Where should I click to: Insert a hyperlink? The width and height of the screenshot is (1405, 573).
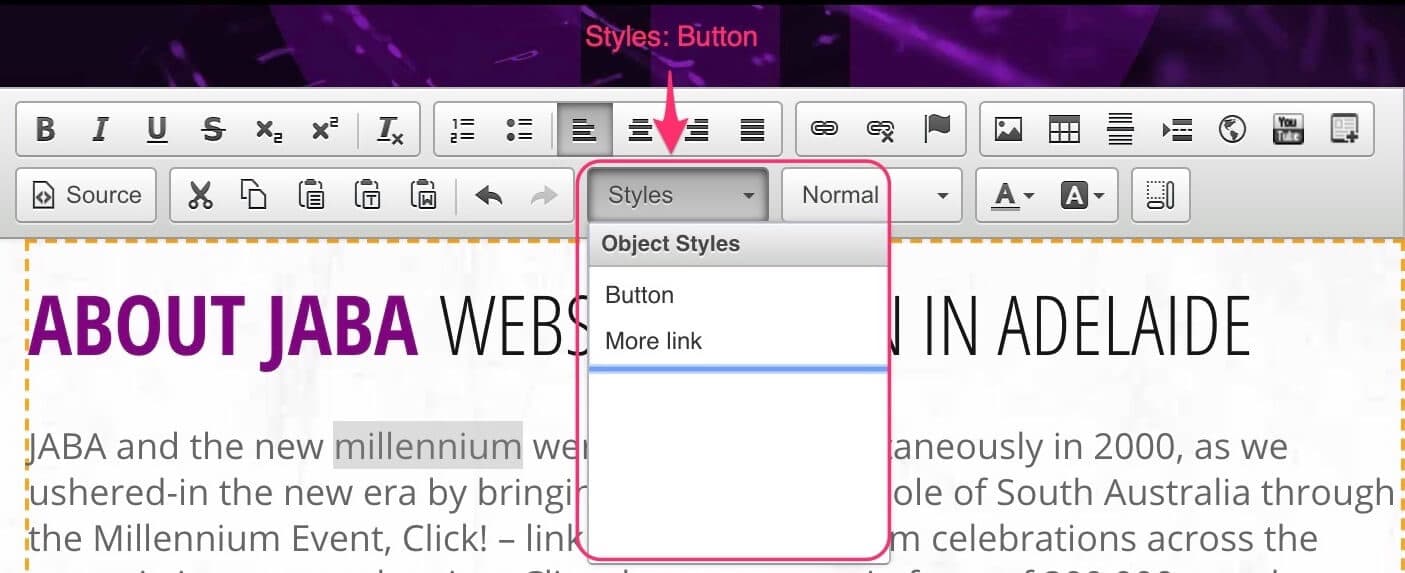point(824,129)
